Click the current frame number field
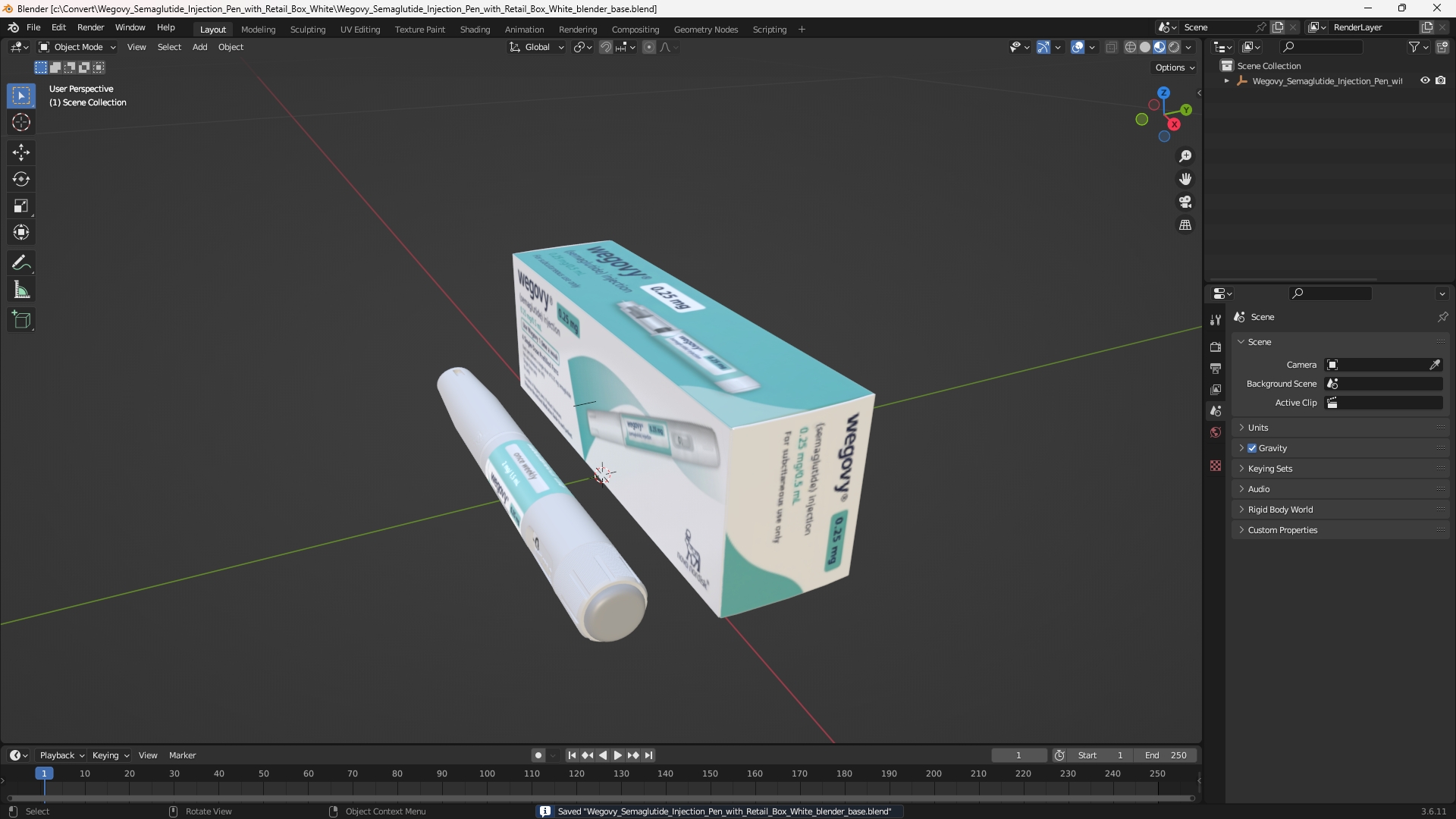 (x=1019, y=755)
